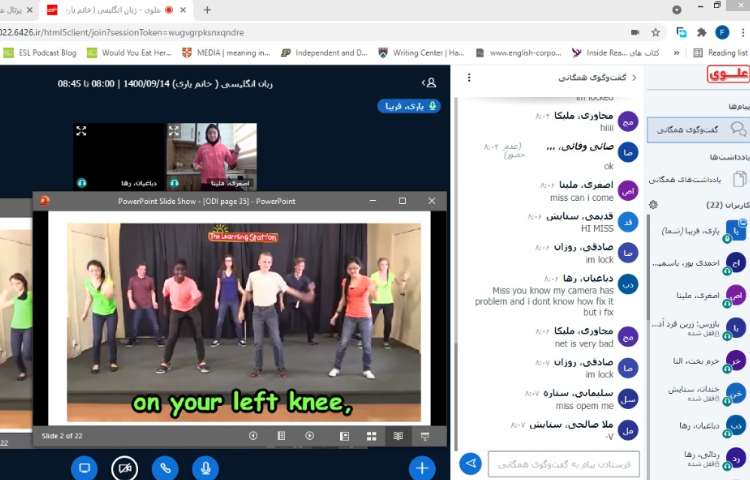Click the user list vertical scrollbar

[648, 268]
